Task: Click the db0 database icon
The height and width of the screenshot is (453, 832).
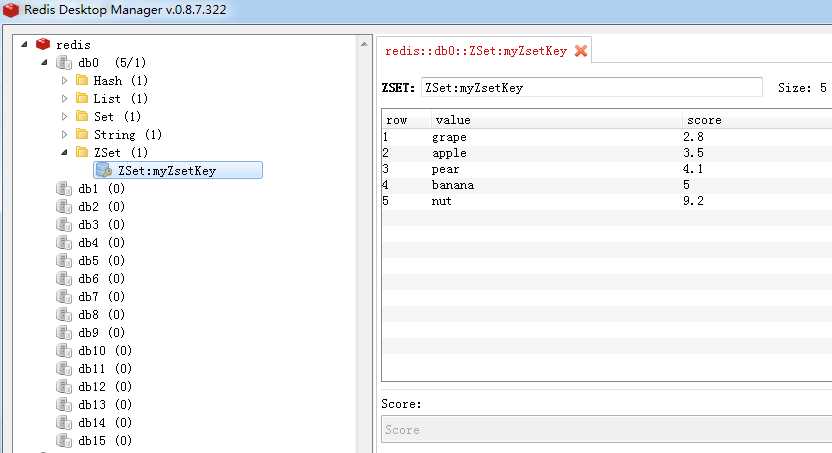Action: [64, 63]
